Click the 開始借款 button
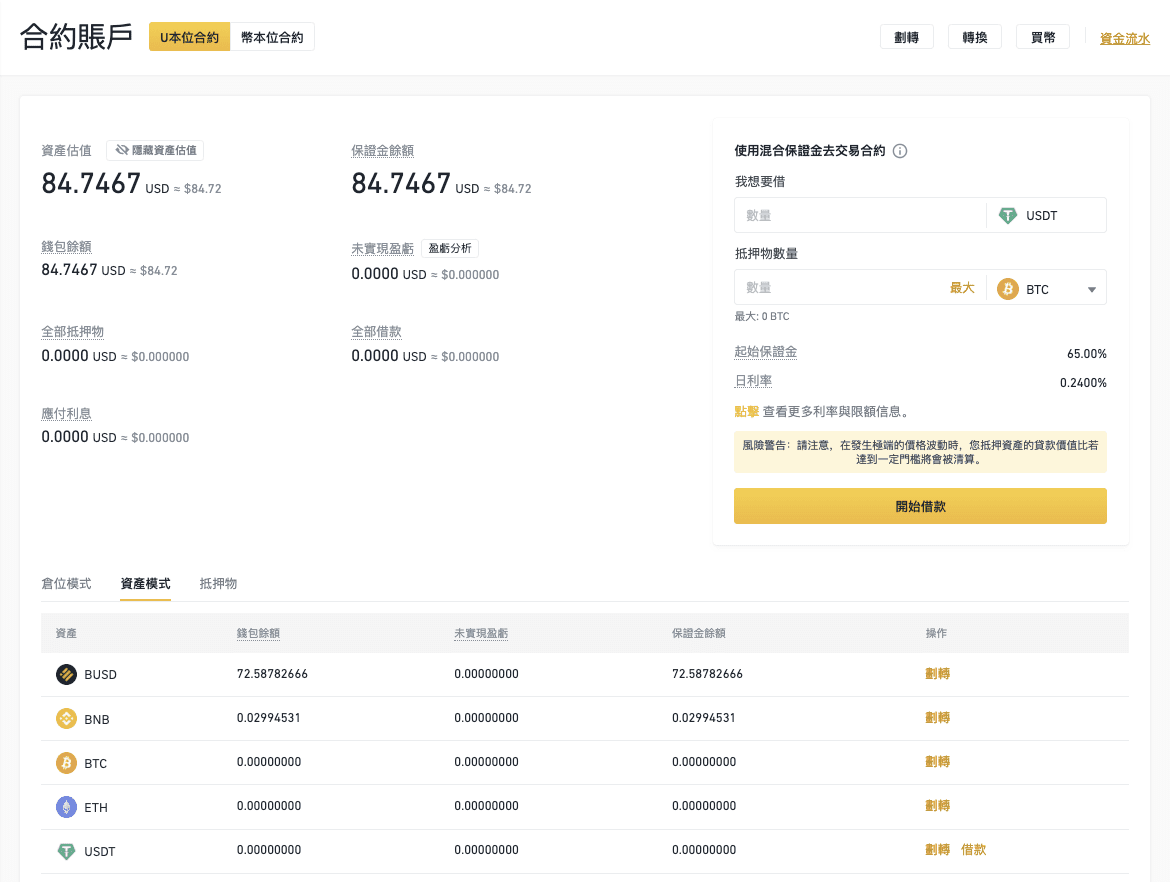Image resolution: width=1170 pixels, height=882 pixels. pyautogui.click(x=920, y=506)
